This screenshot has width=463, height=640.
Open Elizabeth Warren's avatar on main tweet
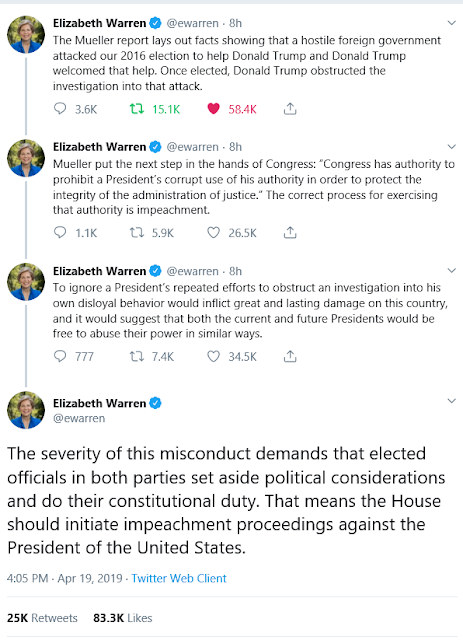[26, 409]
